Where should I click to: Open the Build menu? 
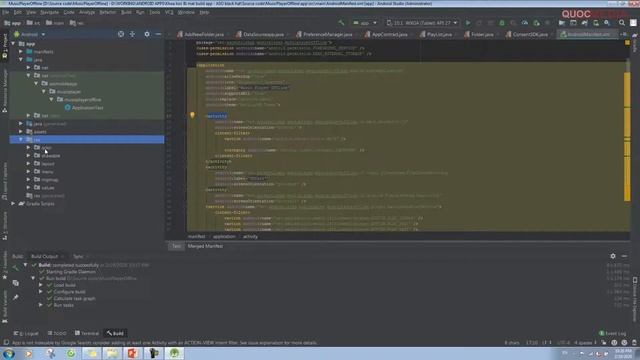coord(126,12)
